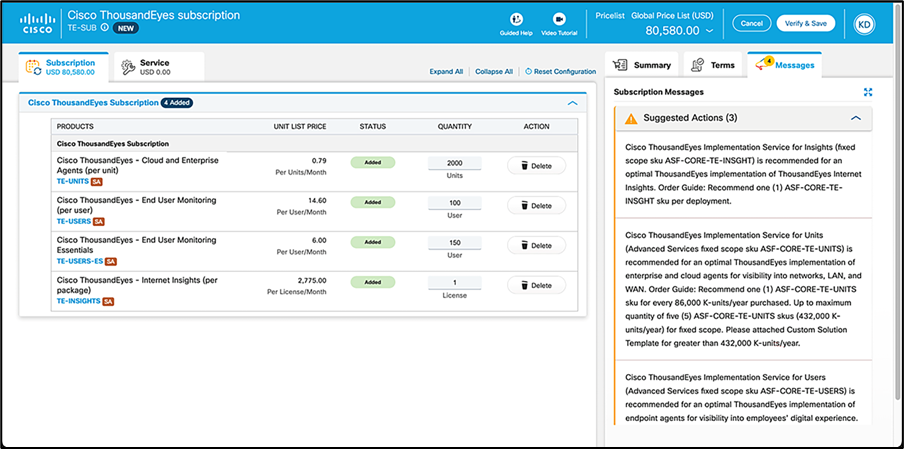The image size is (904, 449).
Task: Switch to the Subscription tab
Action: pos(63,67)
